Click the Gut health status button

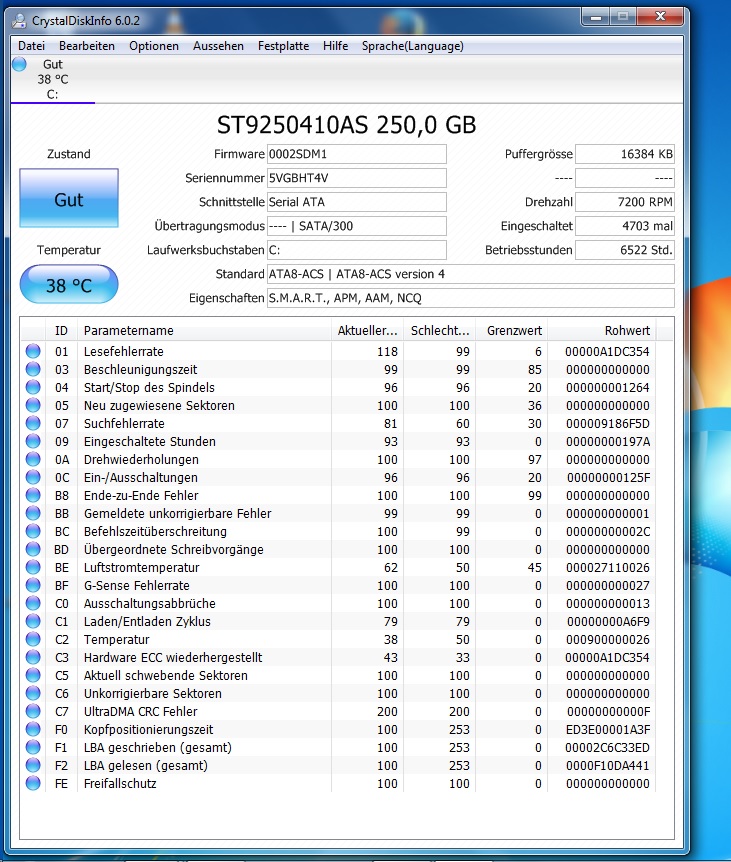[69, 198]
